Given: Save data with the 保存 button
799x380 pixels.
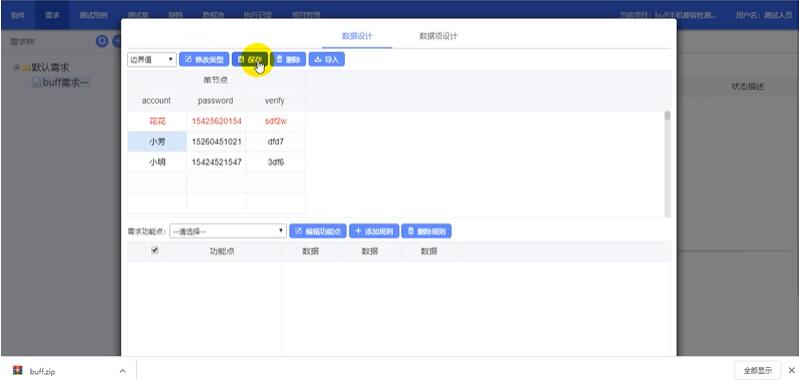Looking at the screenshot, I should tap(250, 60).
